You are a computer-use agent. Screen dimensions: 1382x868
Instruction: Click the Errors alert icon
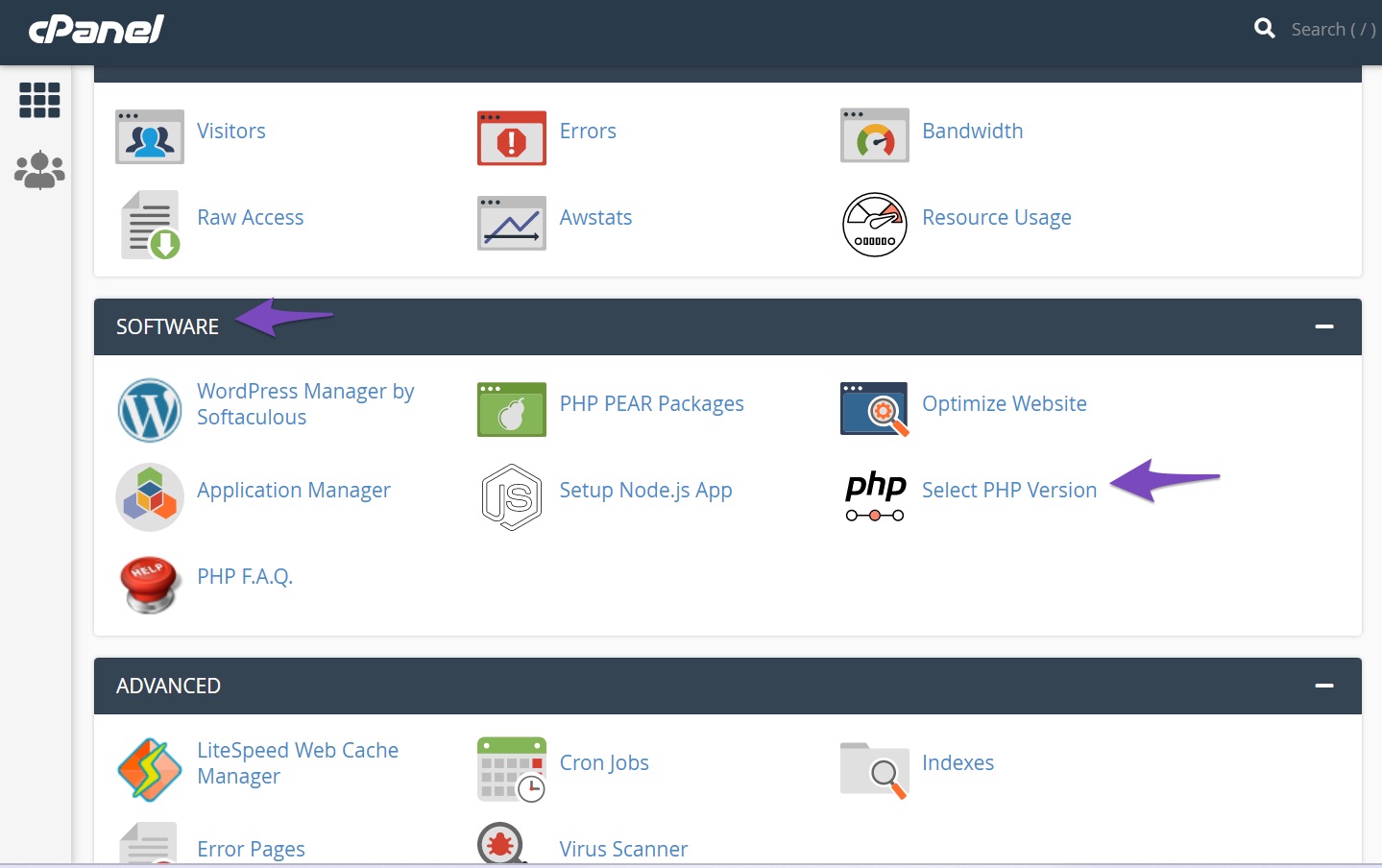pyautogui.click(x=512, y=137)
